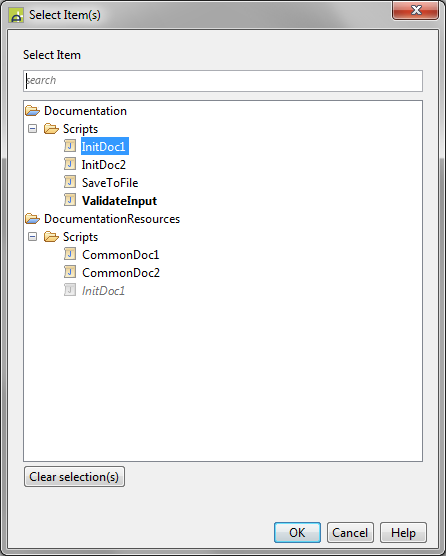
Task: Open Help for this dialog
Action: point(403,533)
